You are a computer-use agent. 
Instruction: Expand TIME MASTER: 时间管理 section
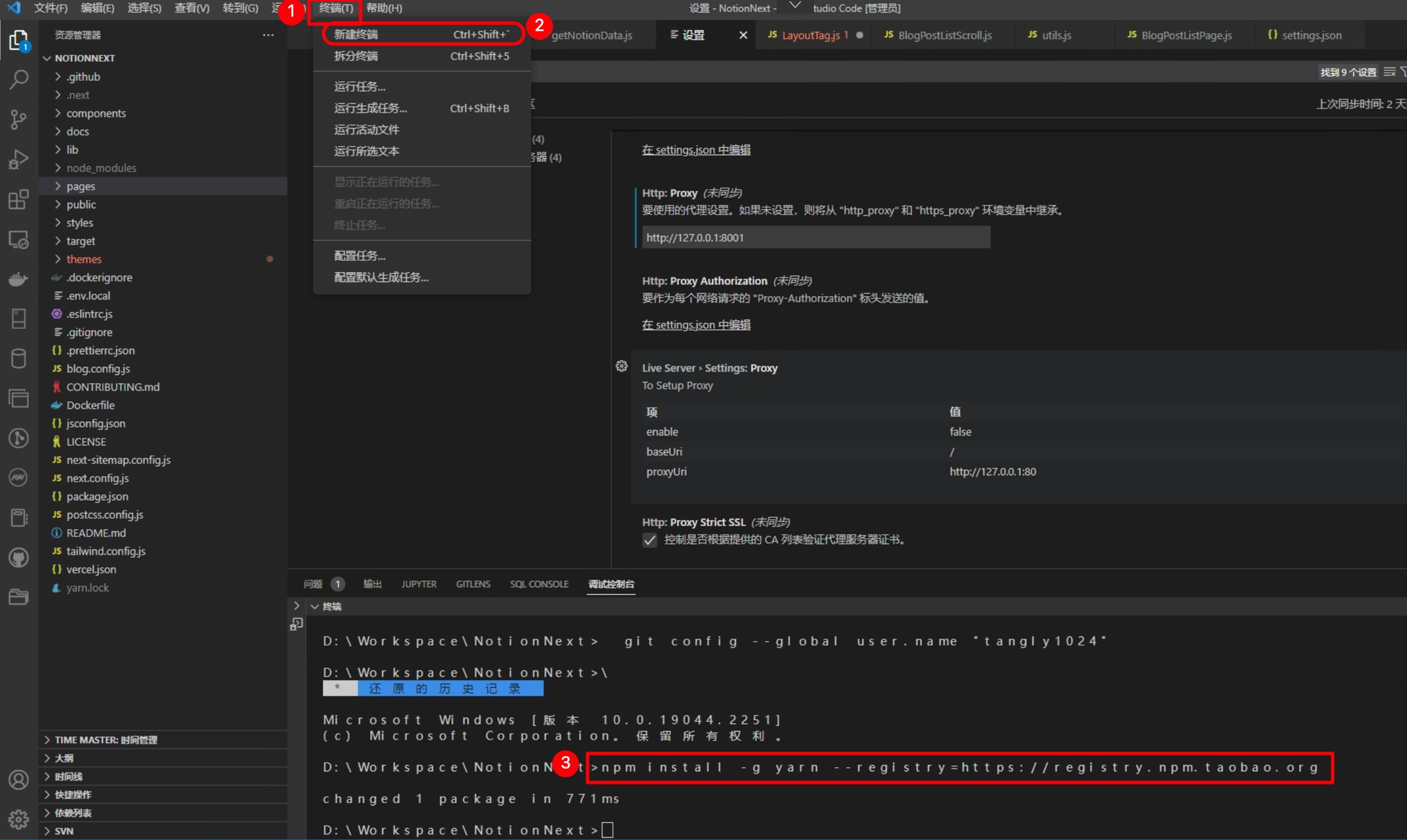(163, 740)
